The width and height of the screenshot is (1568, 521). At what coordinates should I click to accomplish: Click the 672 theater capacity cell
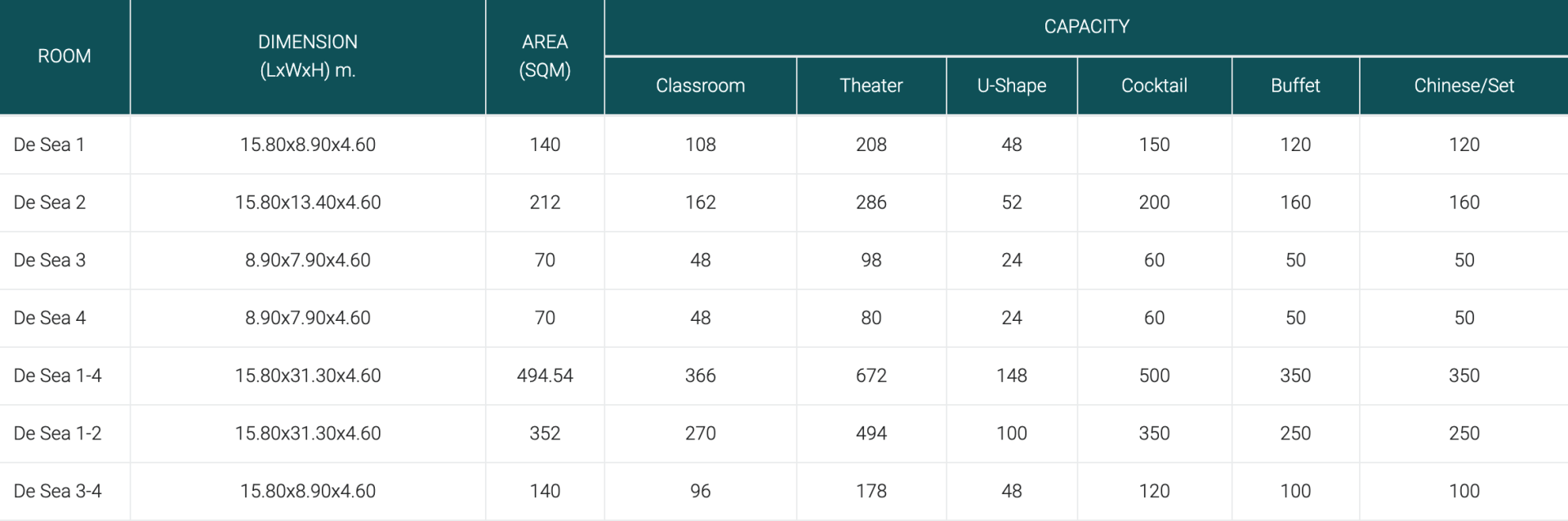[871, 376]
